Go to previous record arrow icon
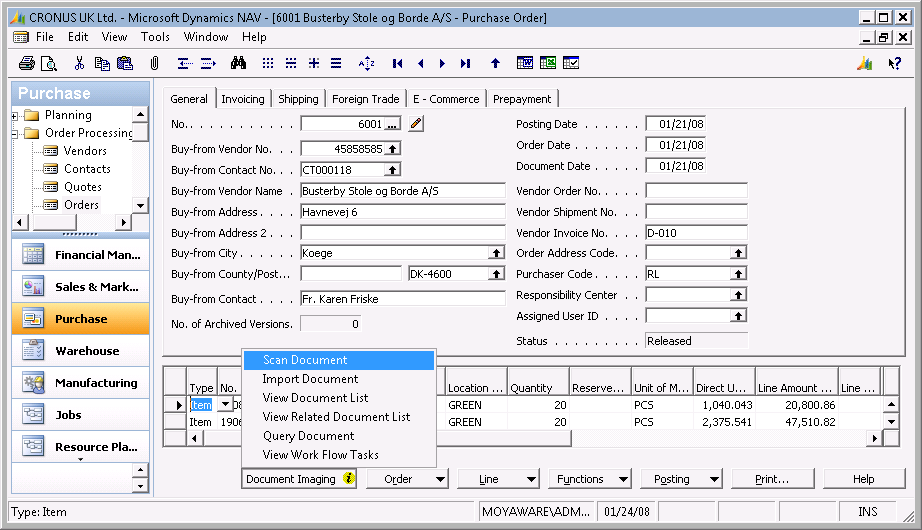The width and height of the screenshot is (922, 530). point(420,64)
